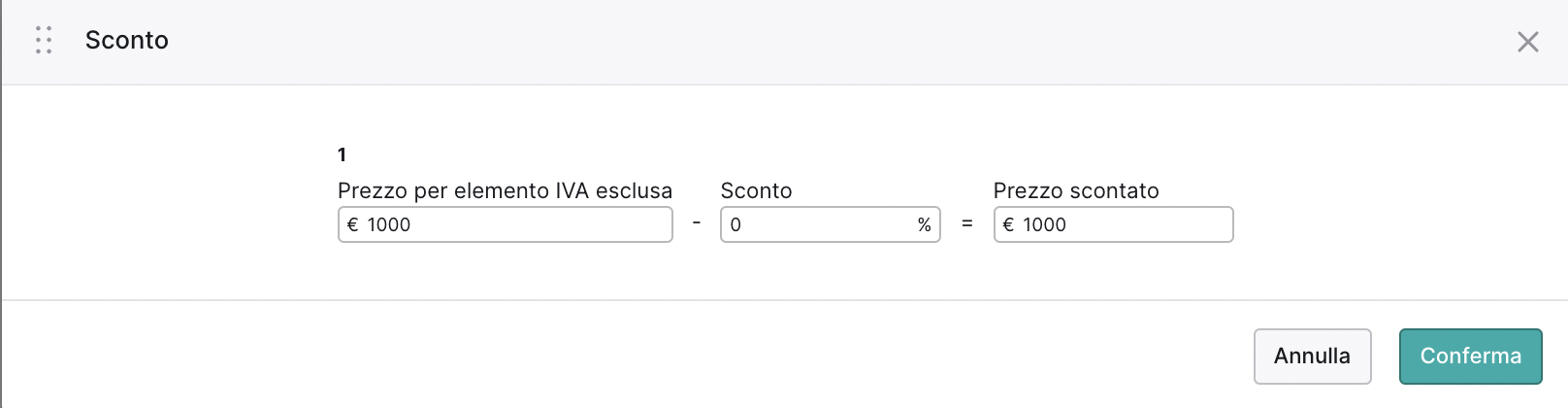
Task: Click the 1000 value in the price field
Action: pyautogui.click(x=389, y=224)
